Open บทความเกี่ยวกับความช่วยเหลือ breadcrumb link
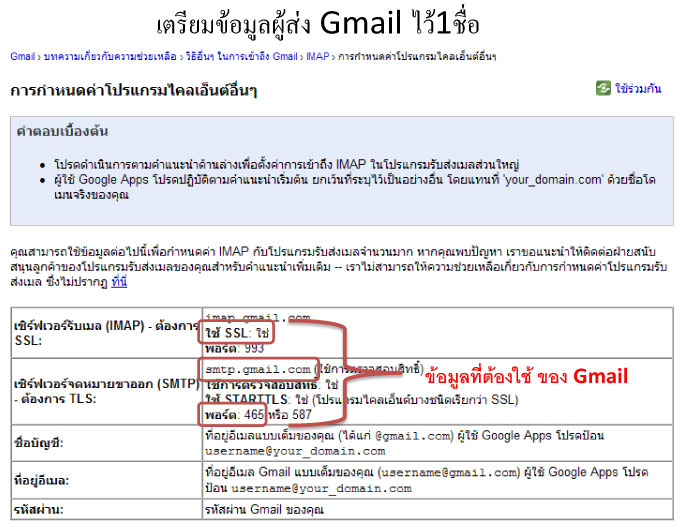681x527 pixels. pyautogui.click(x=110, y=56)
